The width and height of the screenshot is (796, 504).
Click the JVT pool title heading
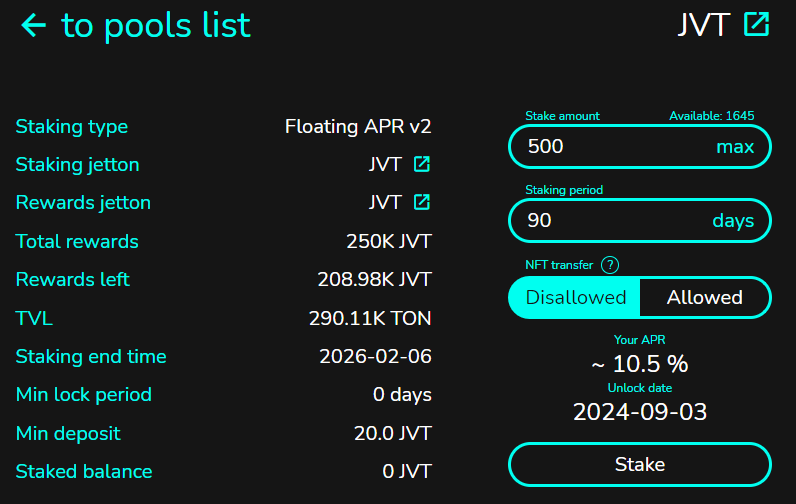(703, 25)
